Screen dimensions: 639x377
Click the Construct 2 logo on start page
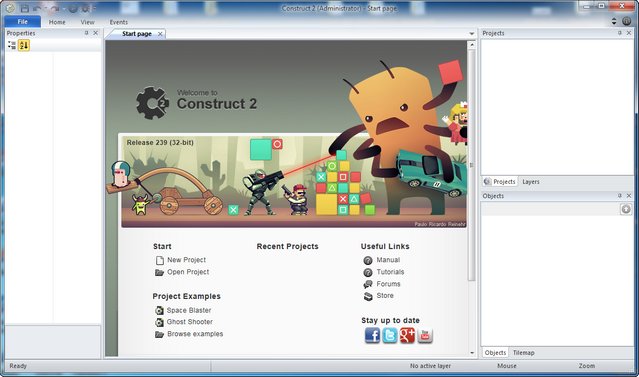click(152, 103)
